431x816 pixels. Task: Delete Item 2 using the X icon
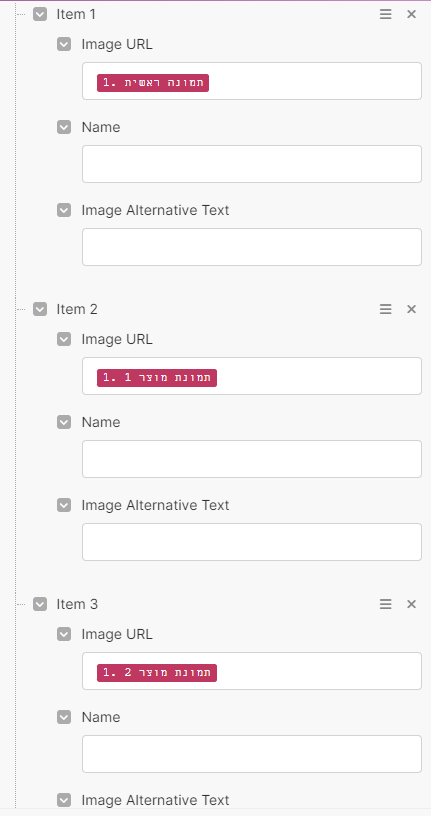[411, 309]
